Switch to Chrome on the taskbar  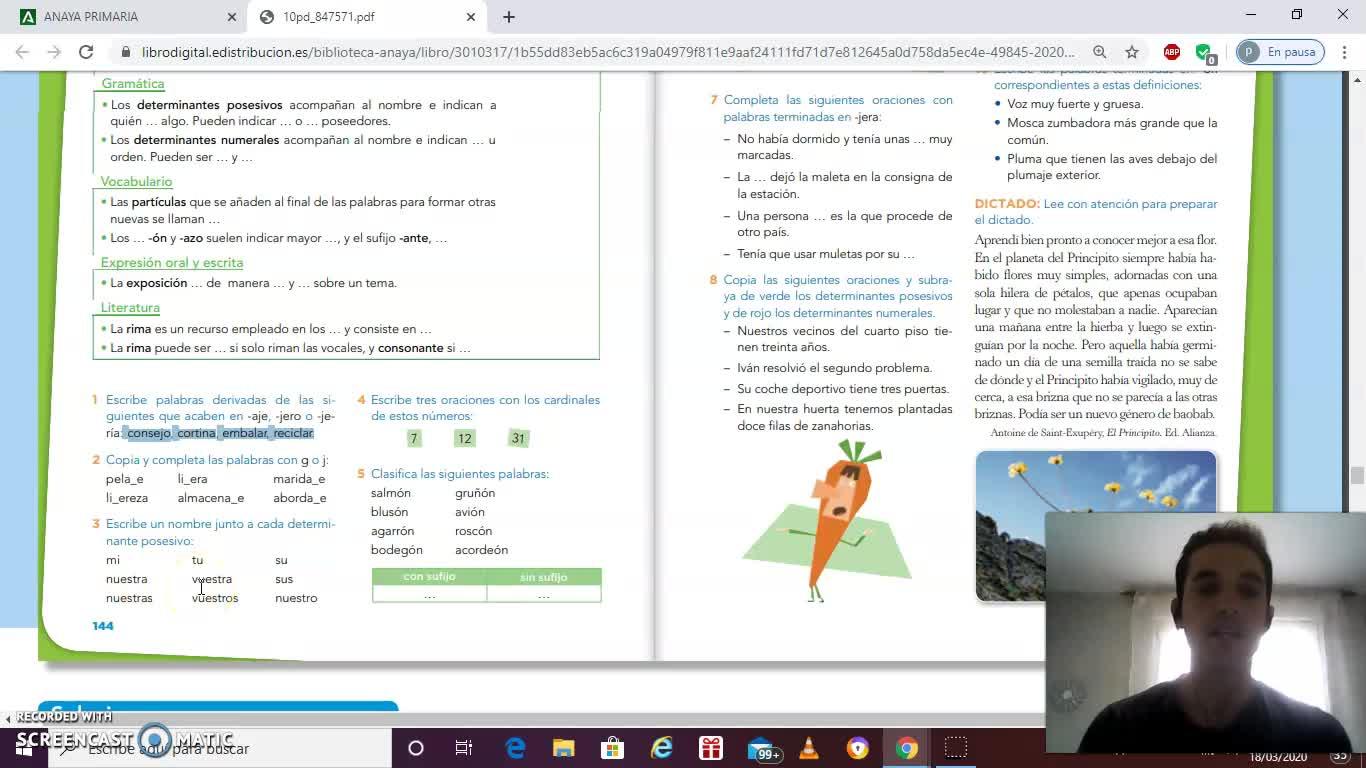907,748
